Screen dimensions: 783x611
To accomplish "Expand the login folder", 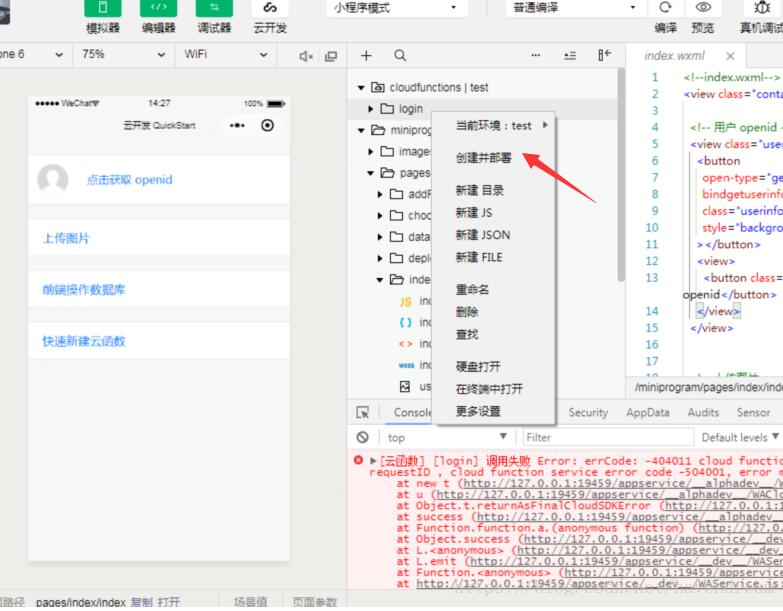I will pyautogui.click(x=371, y=109).
